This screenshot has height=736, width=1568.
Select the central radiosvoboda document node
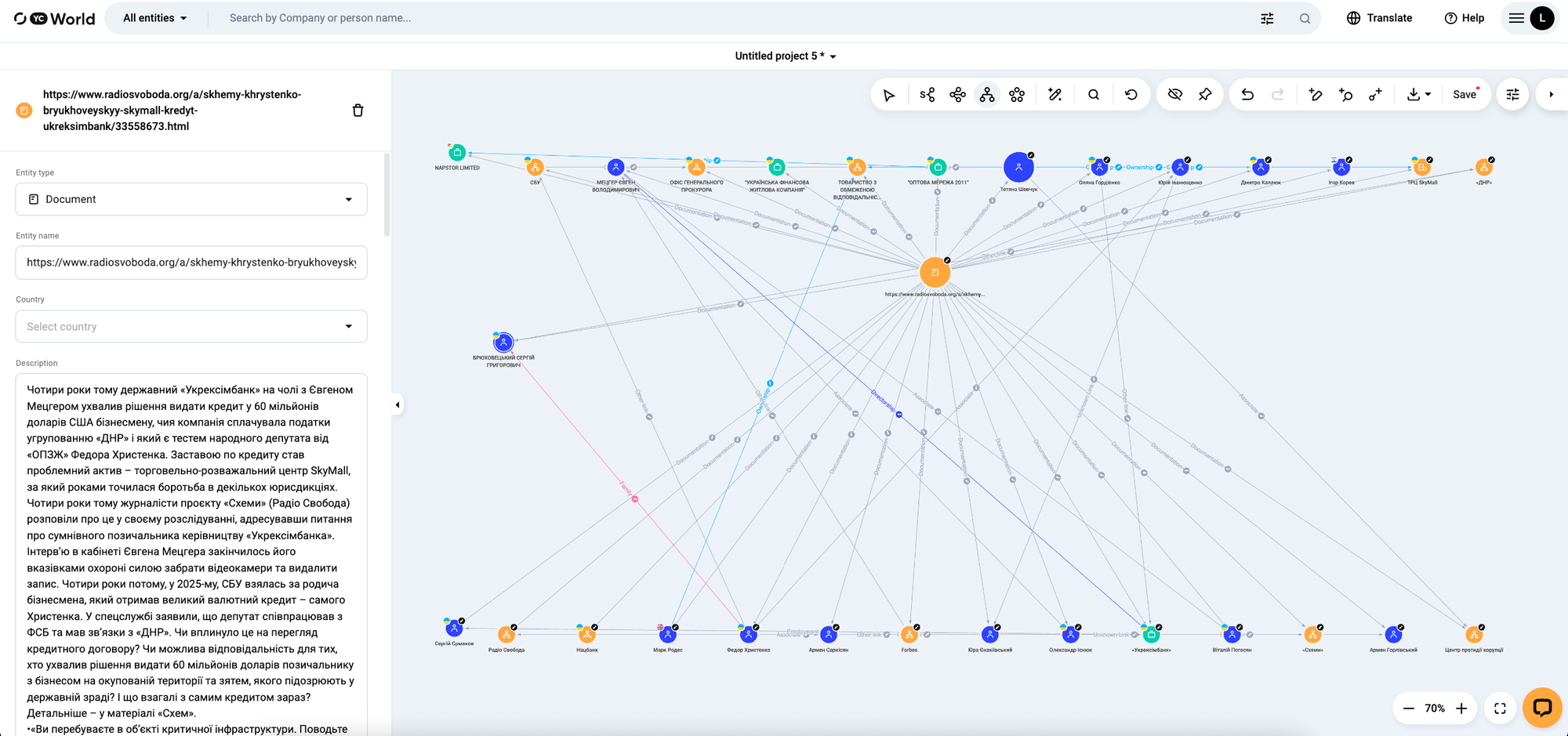[x=935, y=272]
